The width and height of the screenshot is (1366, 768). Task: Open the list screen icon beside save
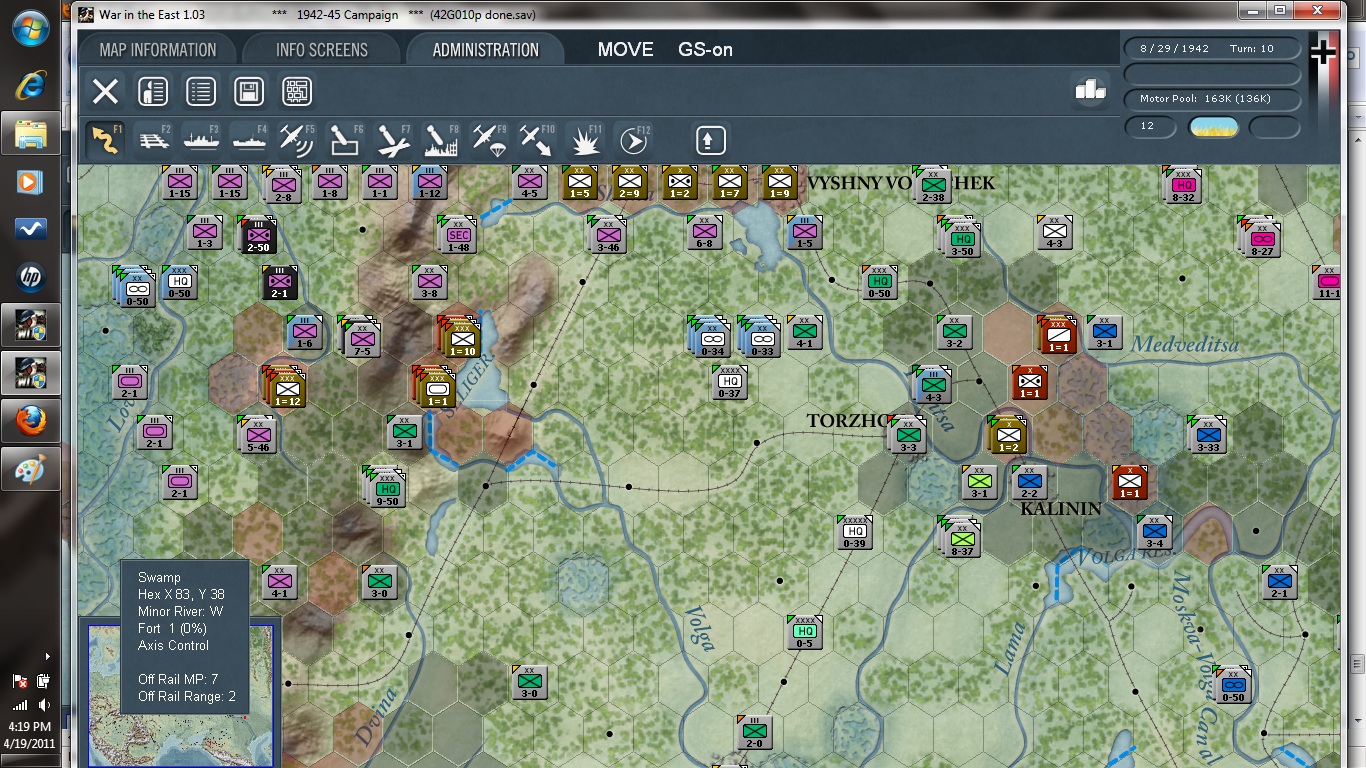pos(201,92)
